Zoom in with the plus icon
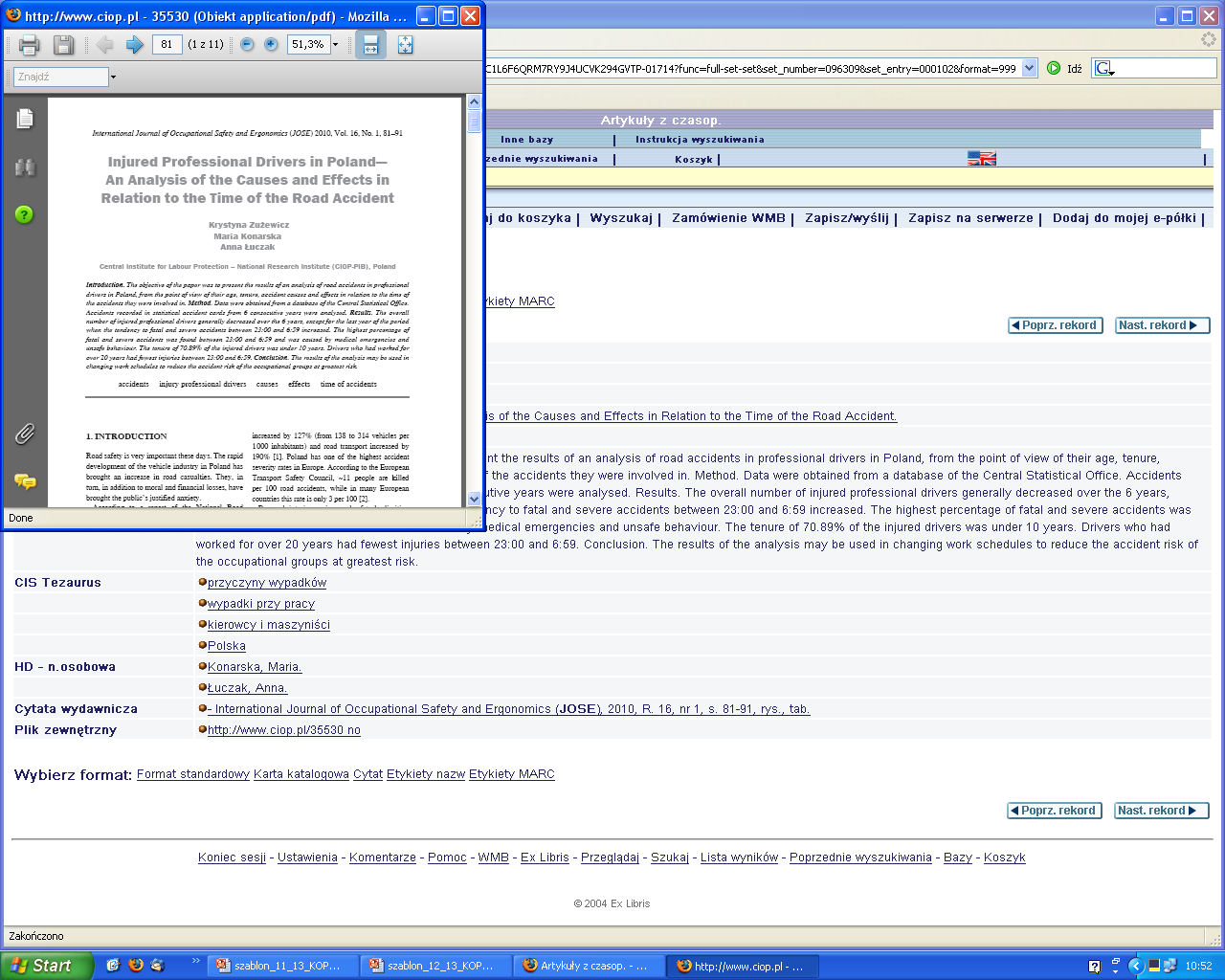1225x980 pixels. (271, 44)
